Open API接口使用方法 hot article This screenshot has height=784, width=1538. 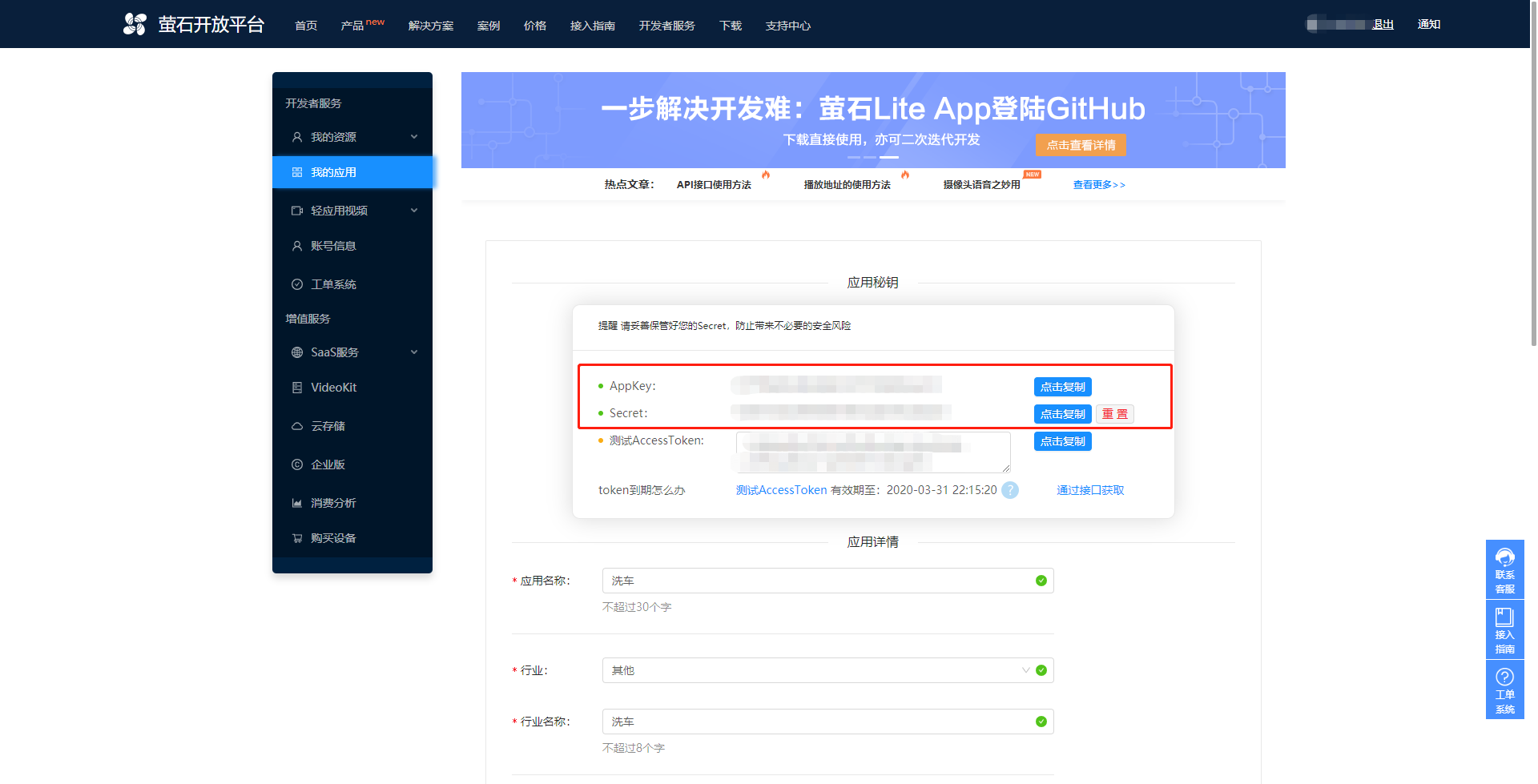[x=714, y=185]
